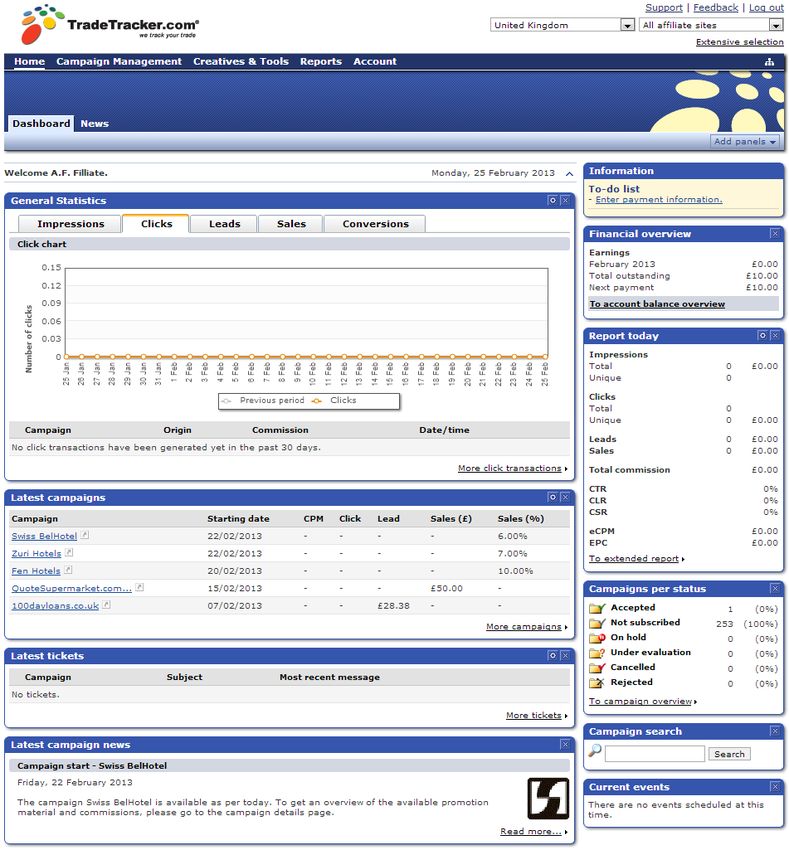Click the Accepted campaigns folder icon
The image size is (789, 850).
click(597, 608)
